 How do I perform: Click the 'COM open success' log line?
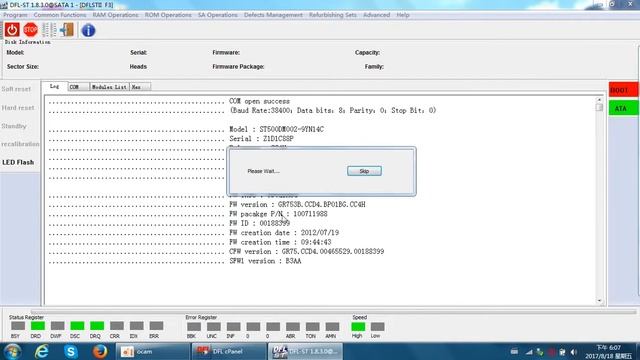click(260, 101)
